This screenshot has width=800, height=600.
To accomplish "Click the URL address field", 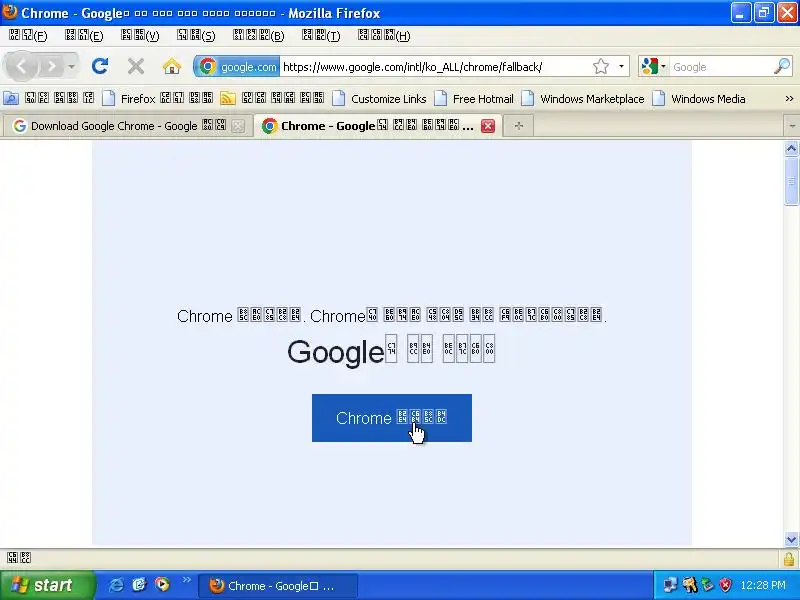I will (435, 67).
